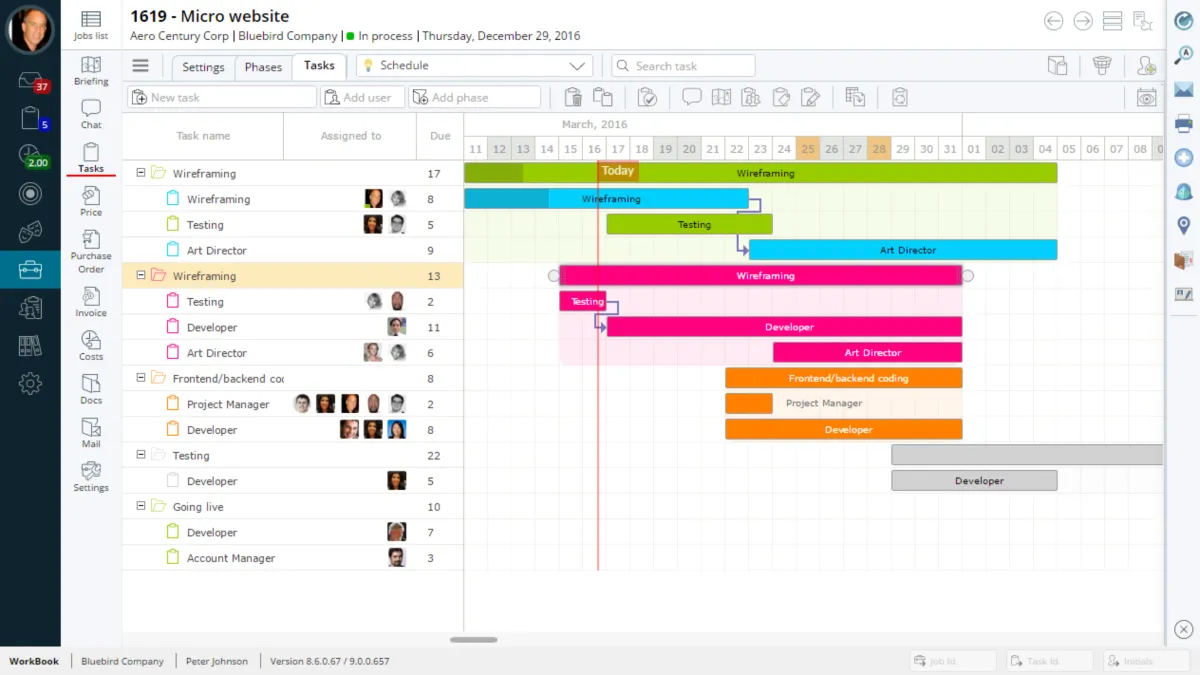1200x675 pixels.
Task: Click the printer icon in right sidebar
Action: (x=1184, y=124)
